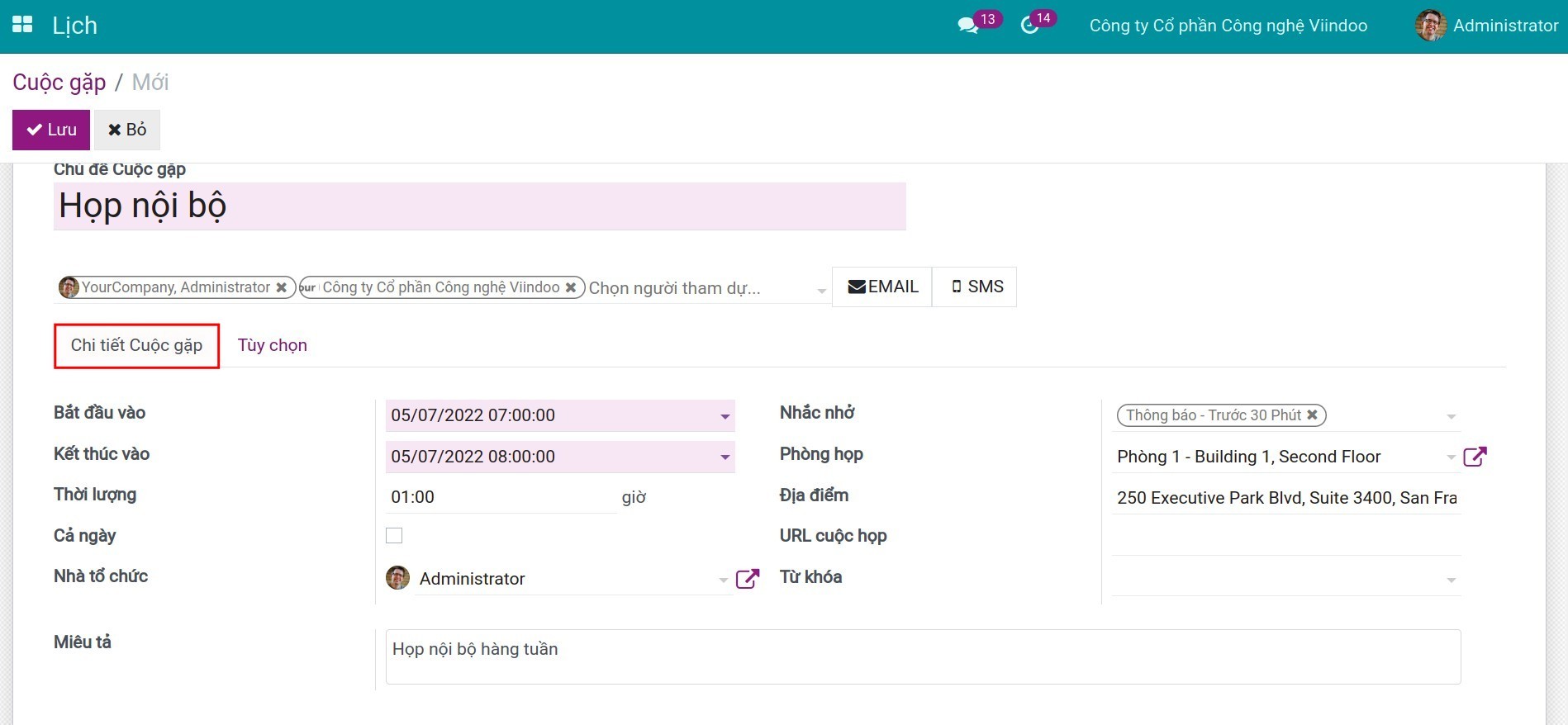Expand the Kết thúc vào date picker
Viewport: 1568px width, 725px height.
[x=725, y=457]
